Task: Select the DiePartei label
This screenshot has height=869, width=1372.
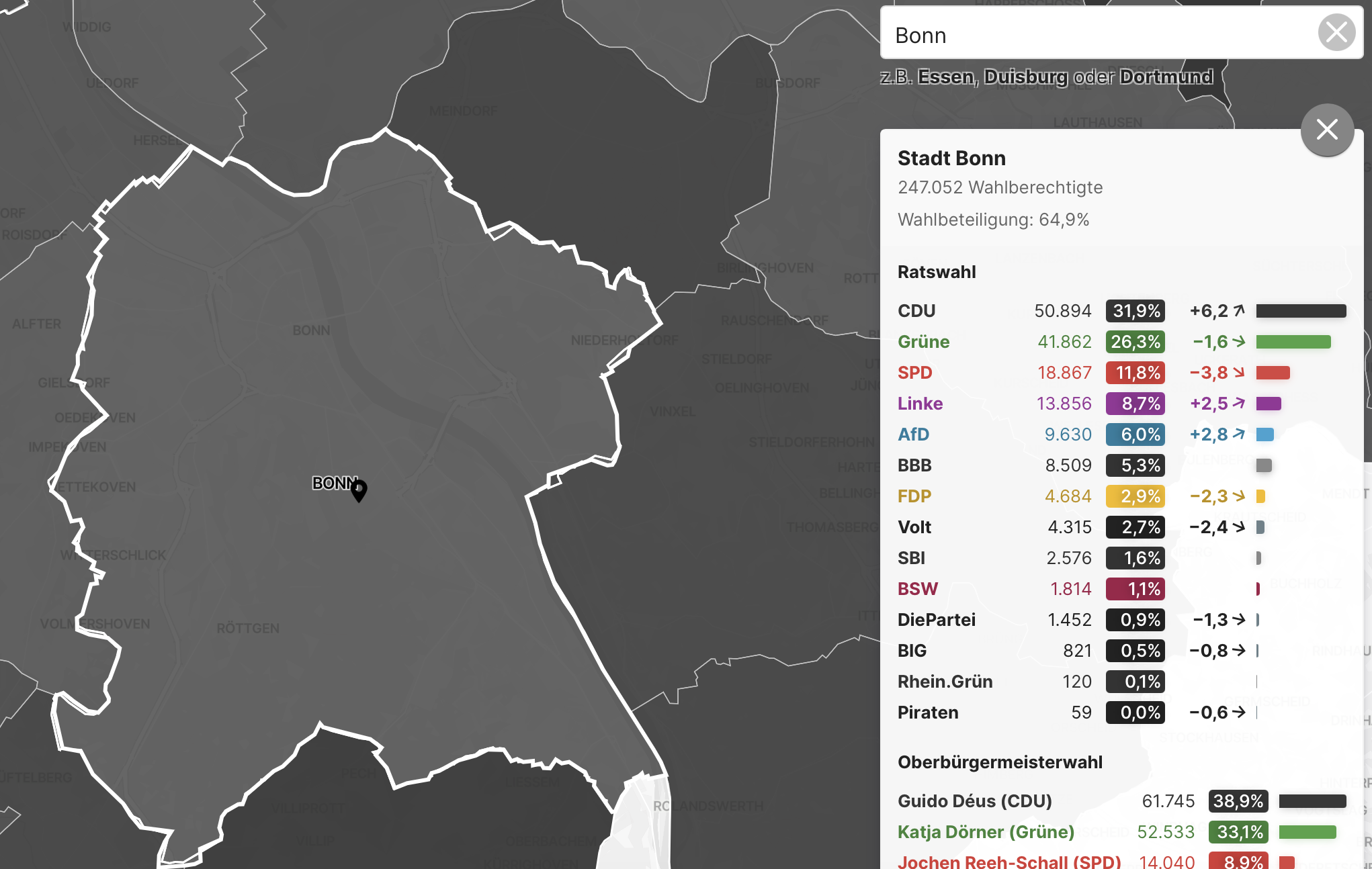Action: click(936, 620)
